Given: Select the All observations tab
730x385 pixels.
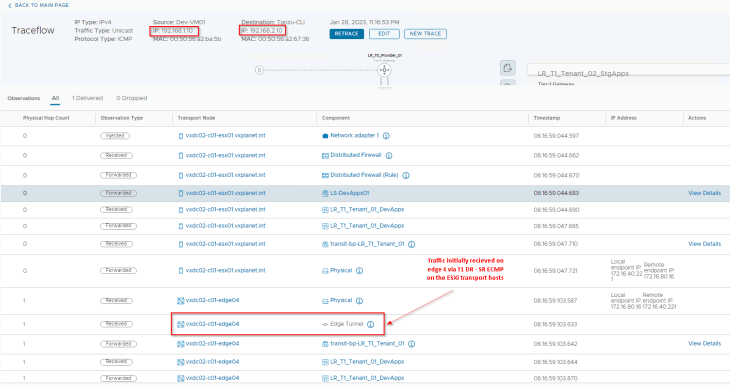Looking at the screenshot, I should click(x=55, y=98).
